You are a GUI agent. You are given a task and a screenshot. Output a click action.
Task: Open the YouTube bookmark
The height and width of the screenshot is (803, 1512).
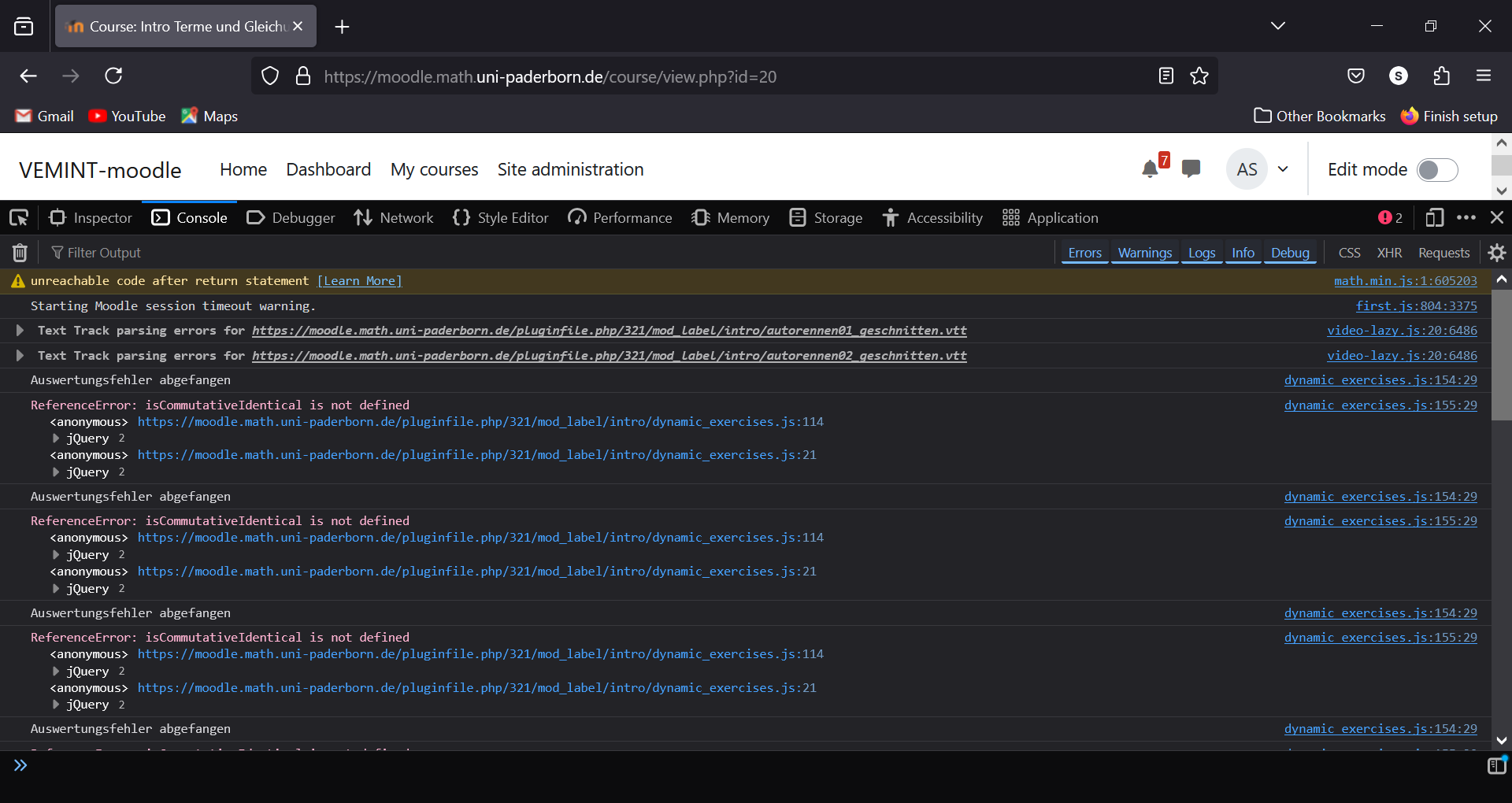pyautogui.click(x=127, y=116)
